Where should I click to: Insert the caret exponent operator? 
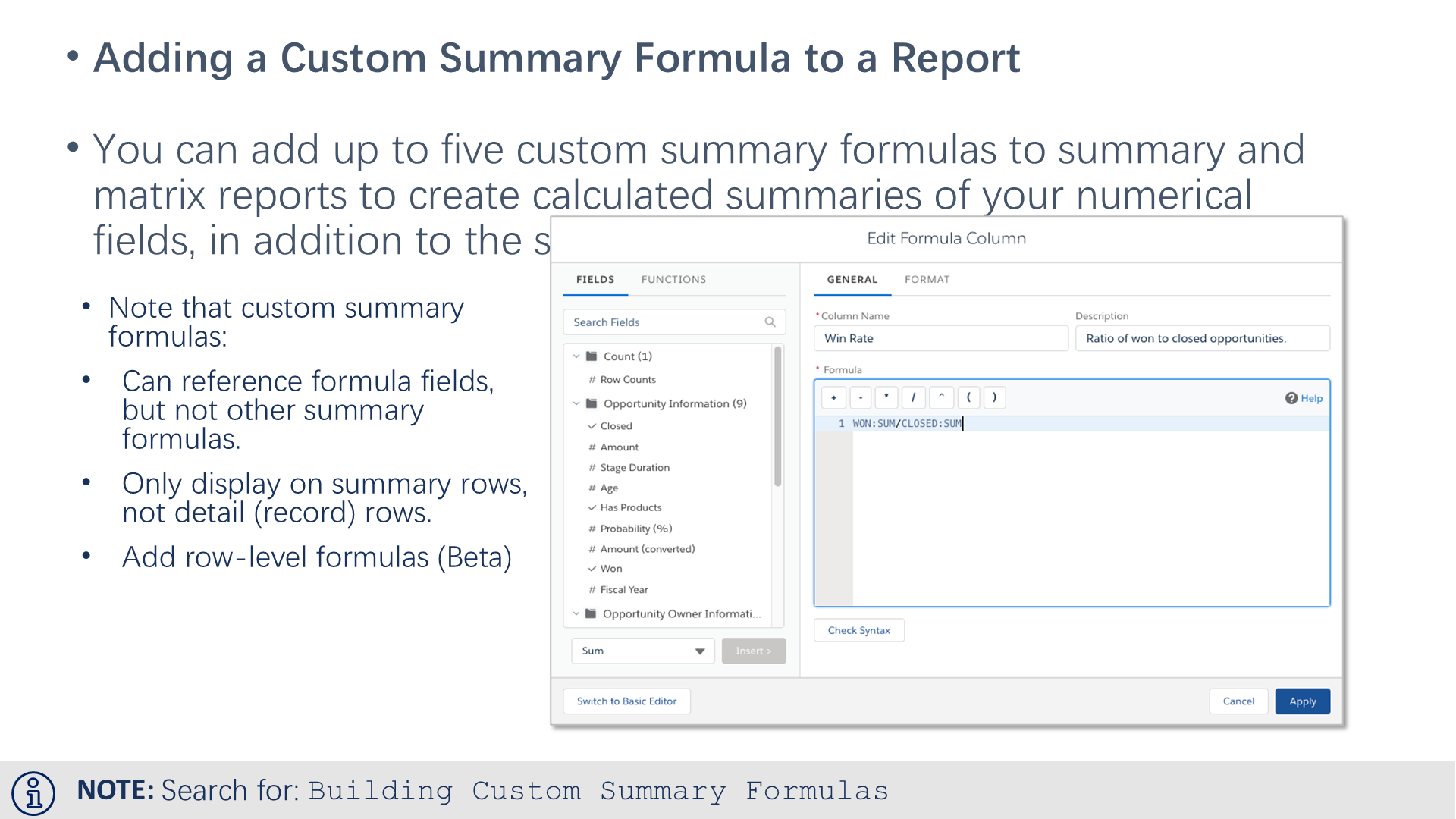(x=941, y=397)
